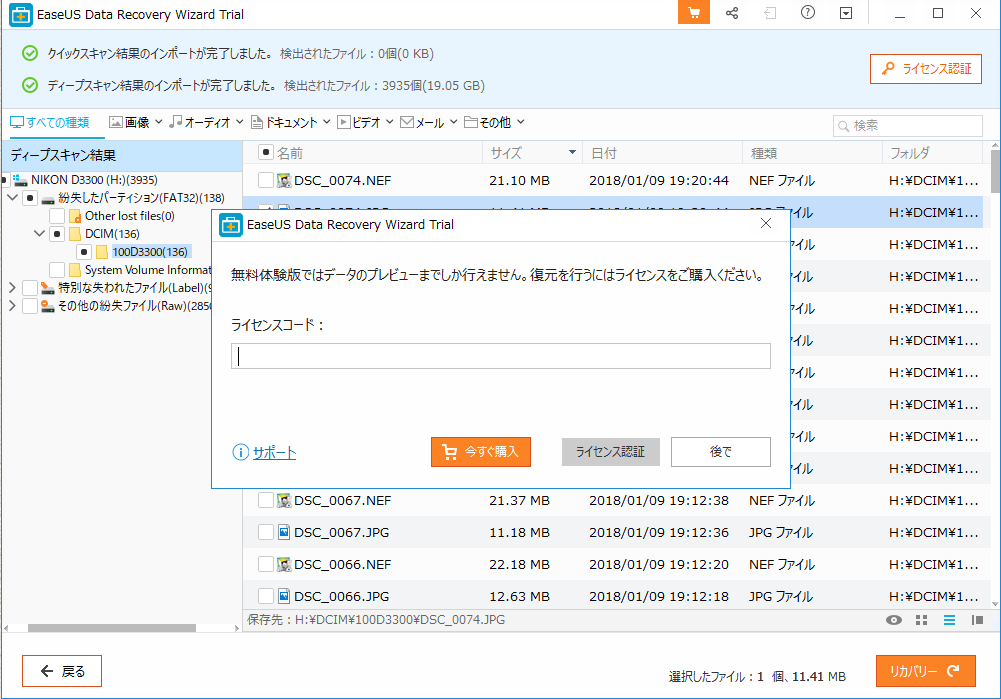The width and height of the screenshot is (1001, 699).
Task: Click the orange shopping cart icon in title bar
Action: coord(693,13)
